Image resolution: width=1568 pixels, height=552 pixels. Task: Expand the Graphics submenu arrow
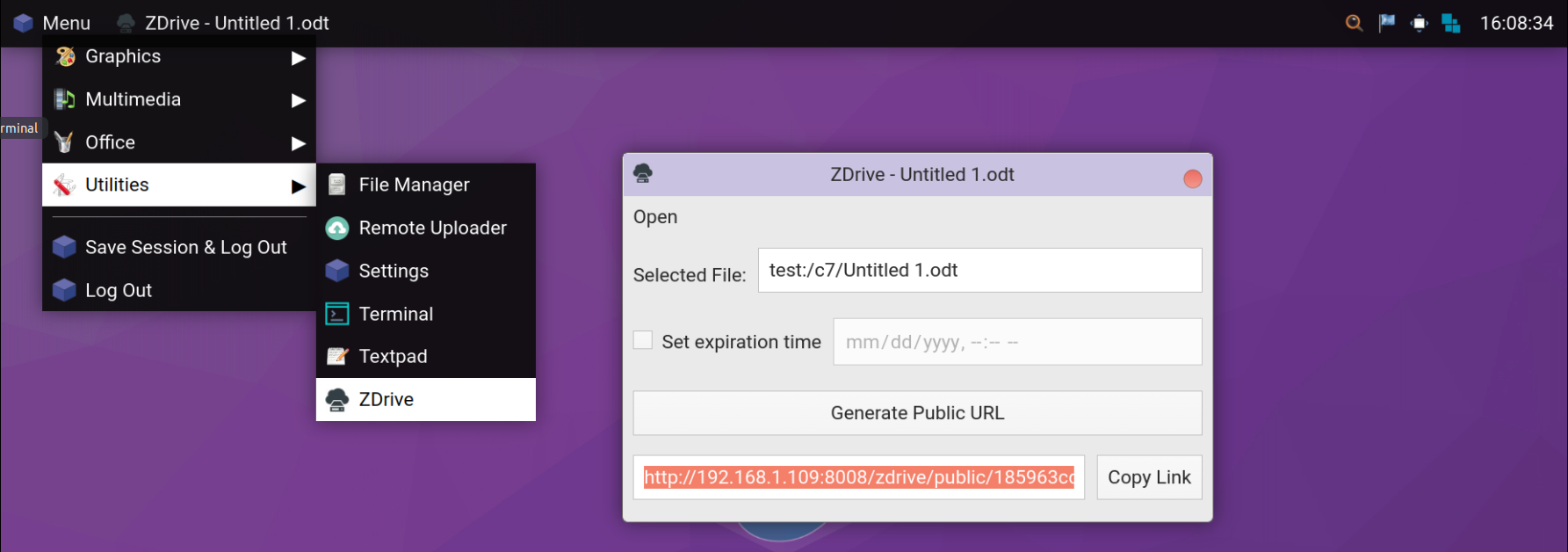(x=299, y=58)
